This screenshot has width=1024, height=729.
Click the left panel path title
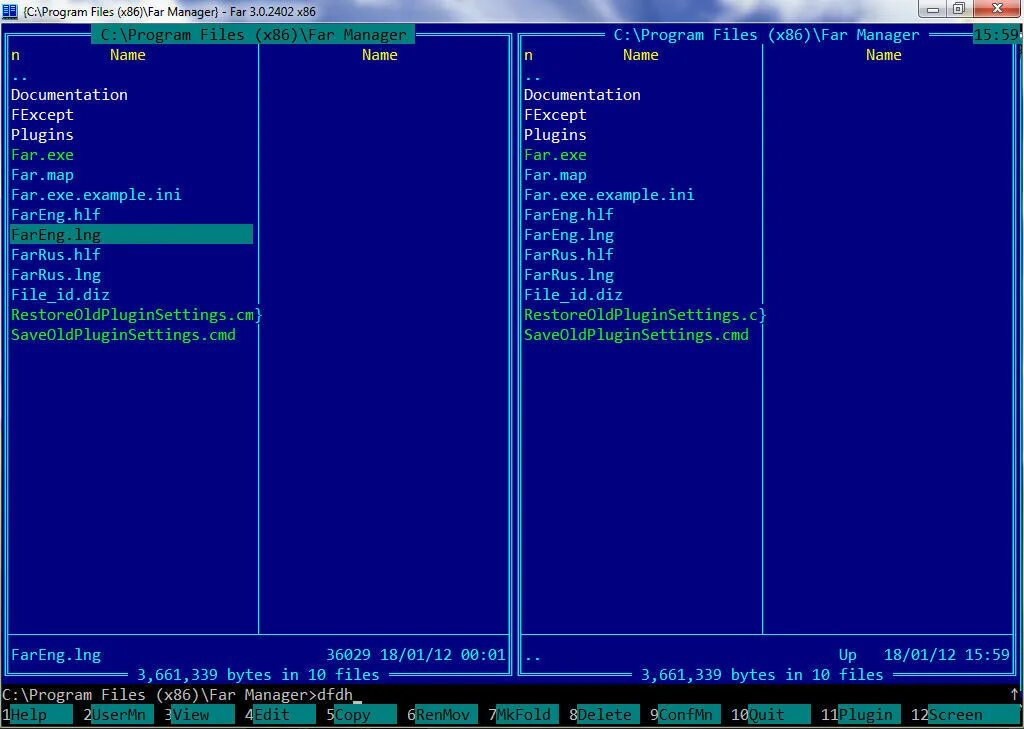[253, 35]
